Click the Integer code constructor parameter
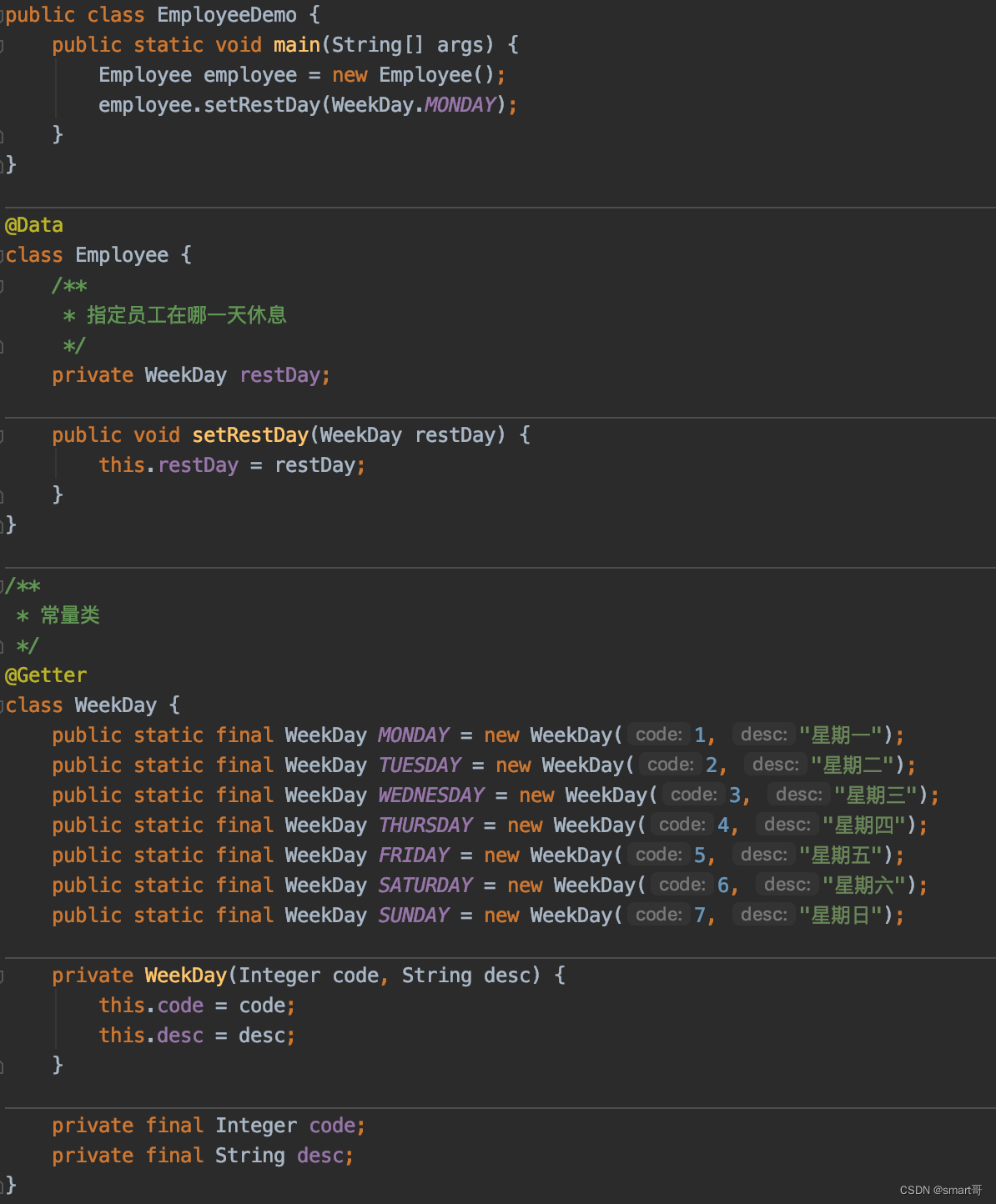Screen dimensions: 996x1204 (310, 976)
